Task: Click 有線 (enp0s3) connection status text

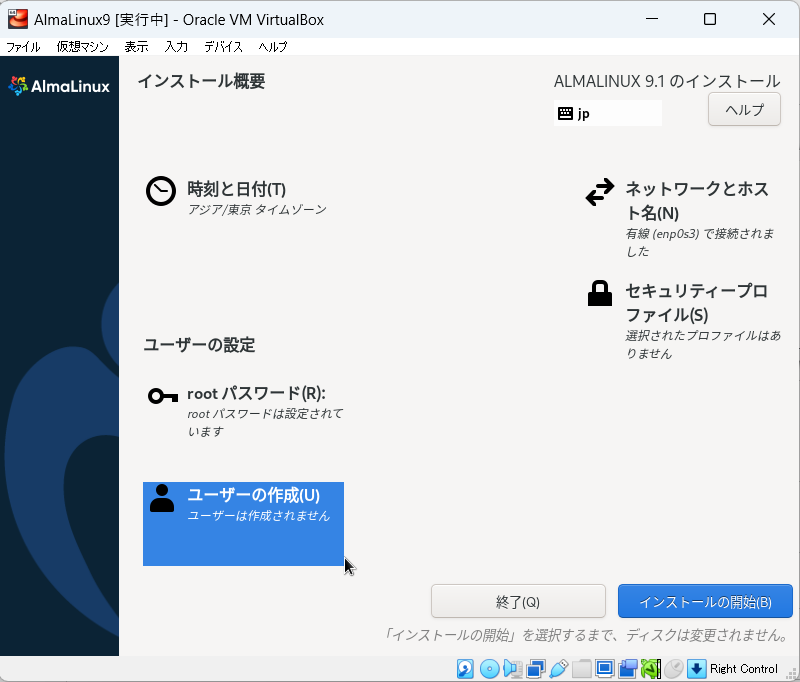Action: pyautogui.click(x=700, y=242)
